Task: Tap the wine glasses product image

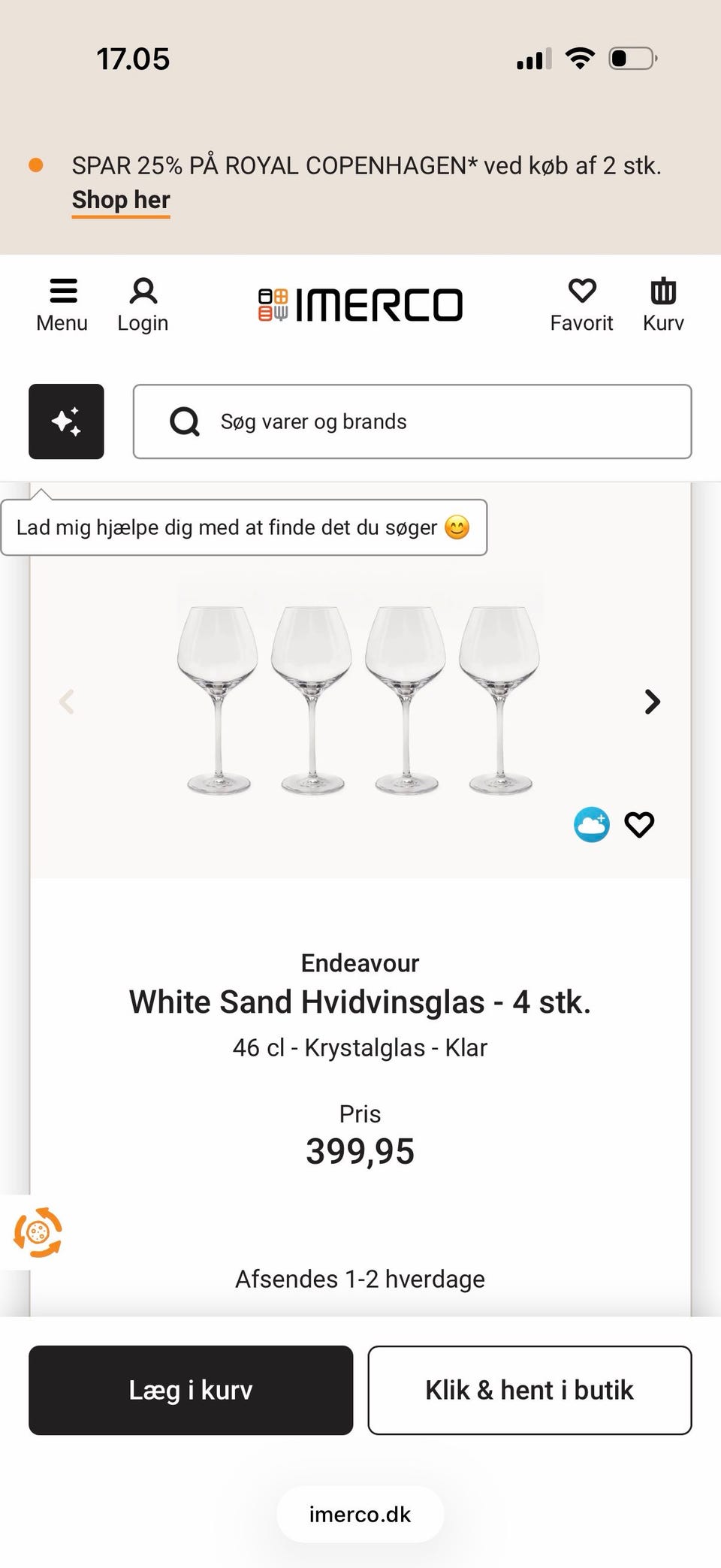Action: pyautogui.click(x=359, y=699)
